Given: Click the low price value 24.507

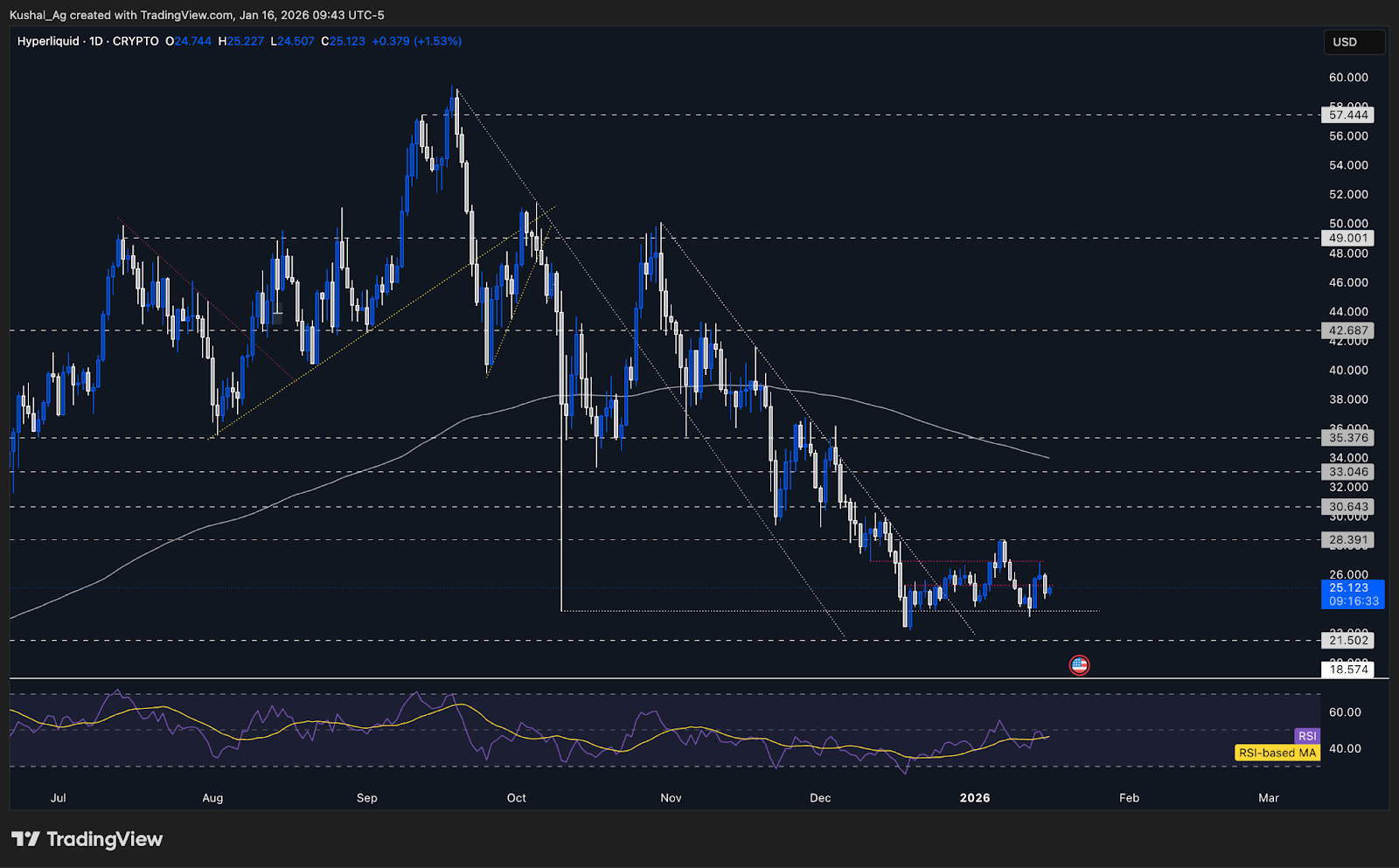Looking at the screenshot, I should [296, 41].
